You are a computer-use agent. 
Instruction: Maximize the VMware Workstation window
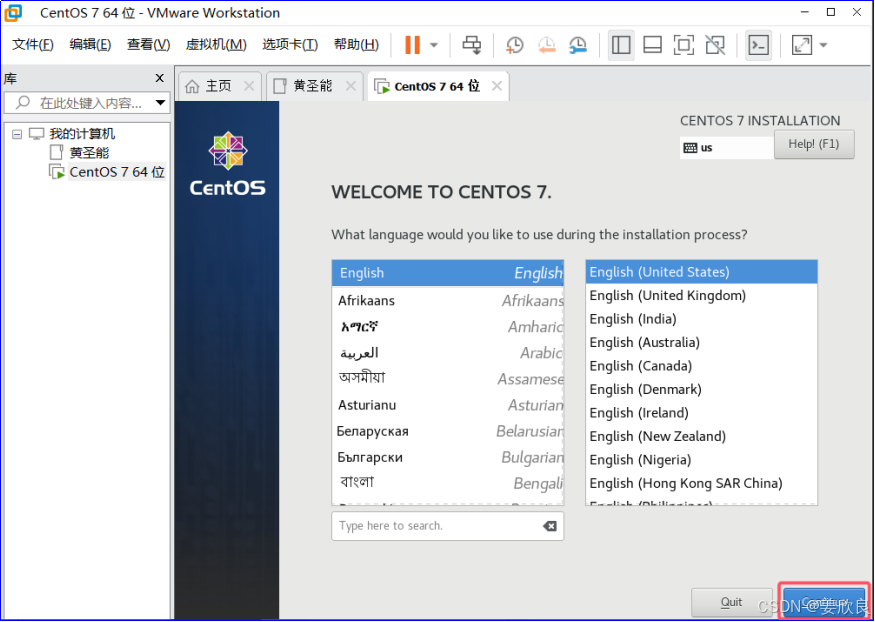tap(831, 12)
